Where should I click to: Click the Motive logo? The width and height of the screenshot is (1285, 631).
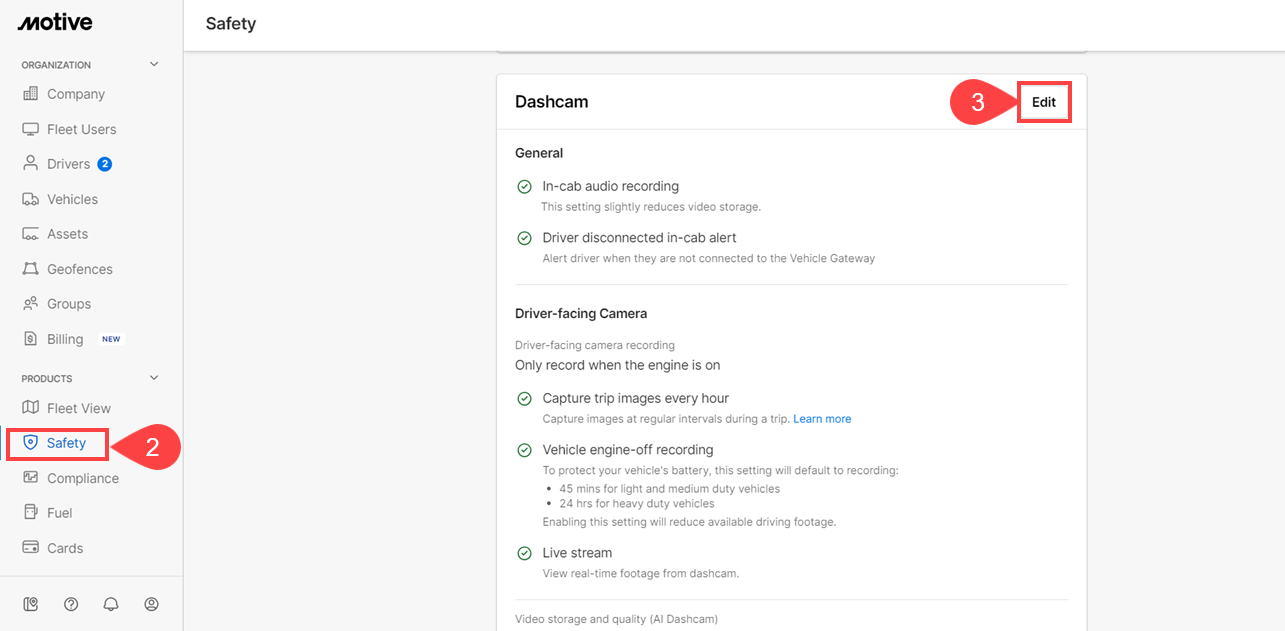tap(55, 22)
